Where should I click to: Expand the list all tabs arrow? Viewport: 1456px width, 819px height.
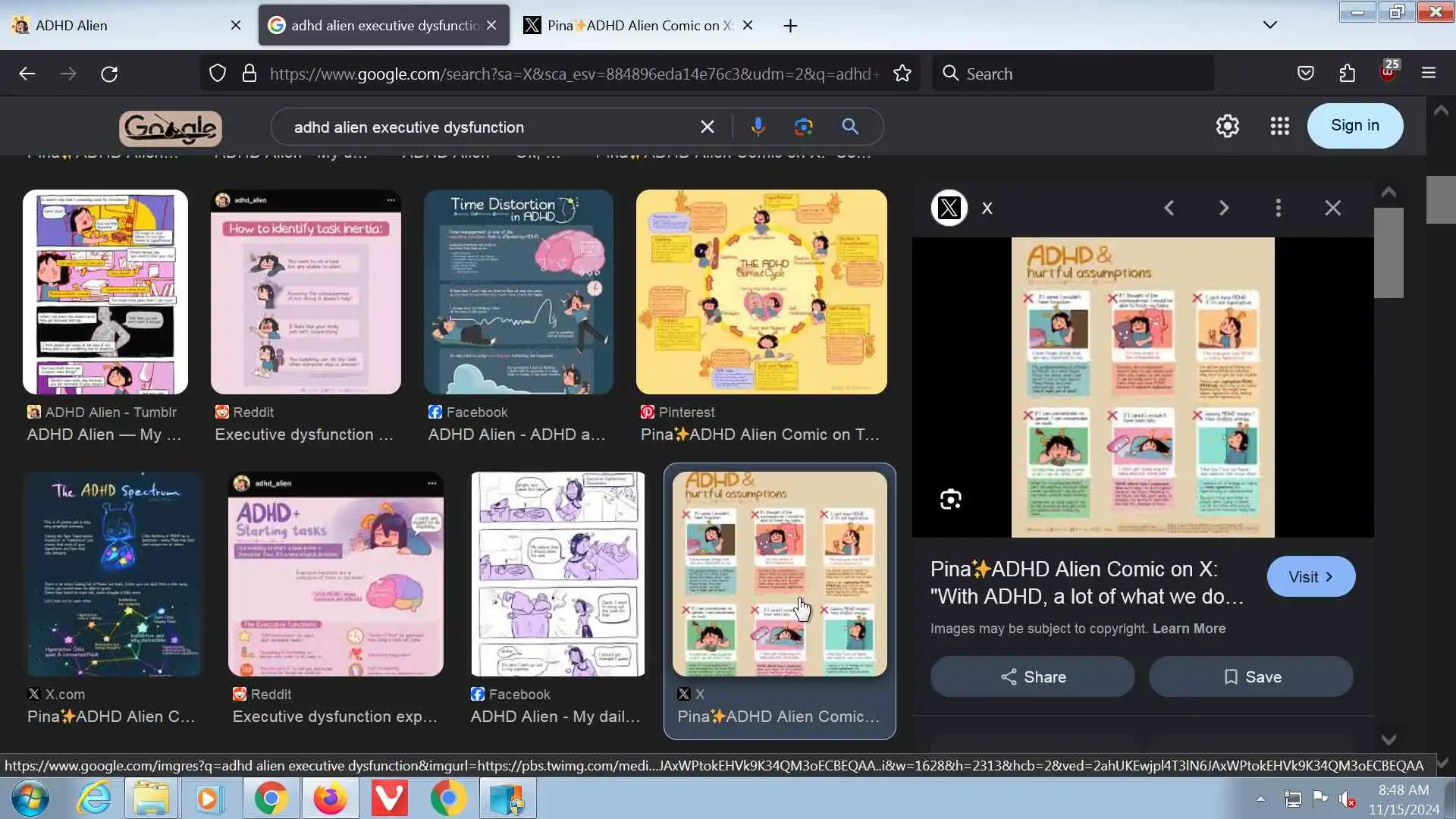pyautogui.click(x=1269, y=25)
